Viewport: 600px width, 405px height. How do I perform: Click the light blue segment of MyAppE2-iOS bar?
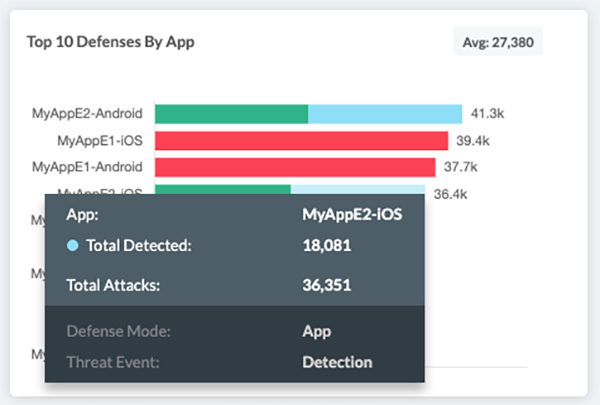tap(357, 189)
